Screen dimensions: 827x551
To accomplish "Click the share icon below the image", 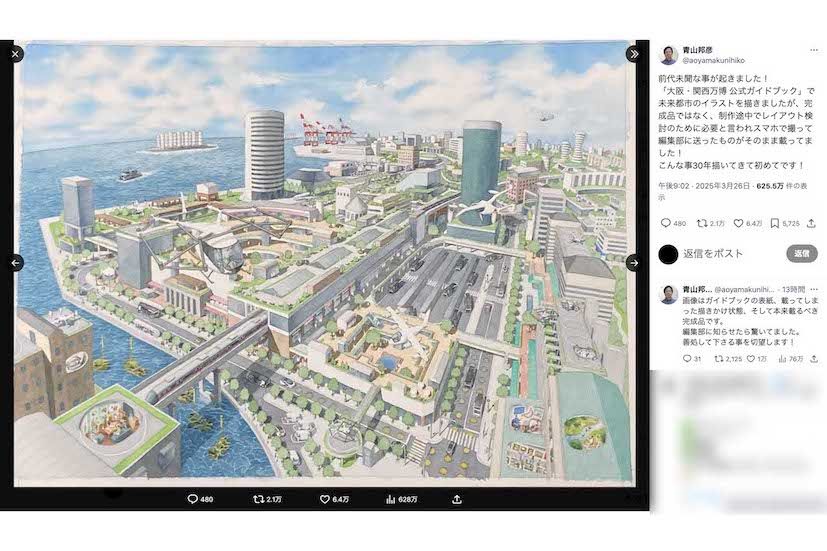I will point(457,499).
